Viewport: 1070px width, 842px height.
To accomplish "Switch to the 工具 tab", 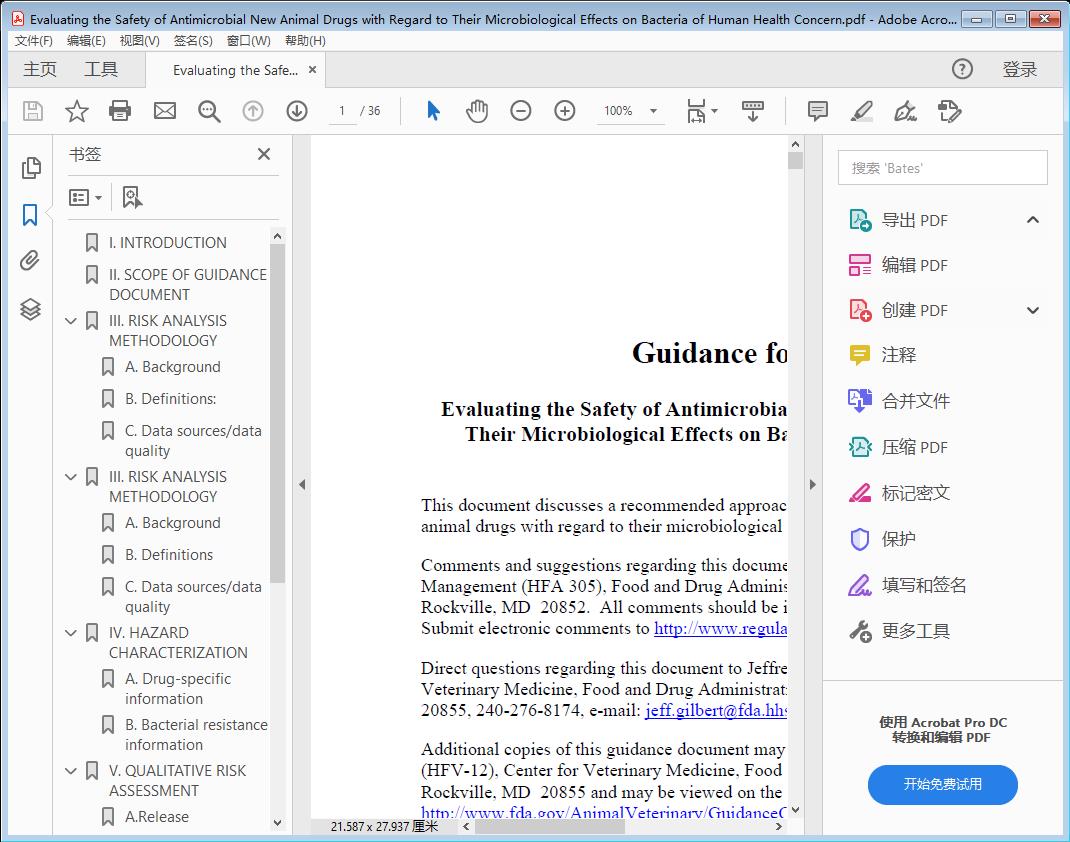I will click(x=101, y=70).
